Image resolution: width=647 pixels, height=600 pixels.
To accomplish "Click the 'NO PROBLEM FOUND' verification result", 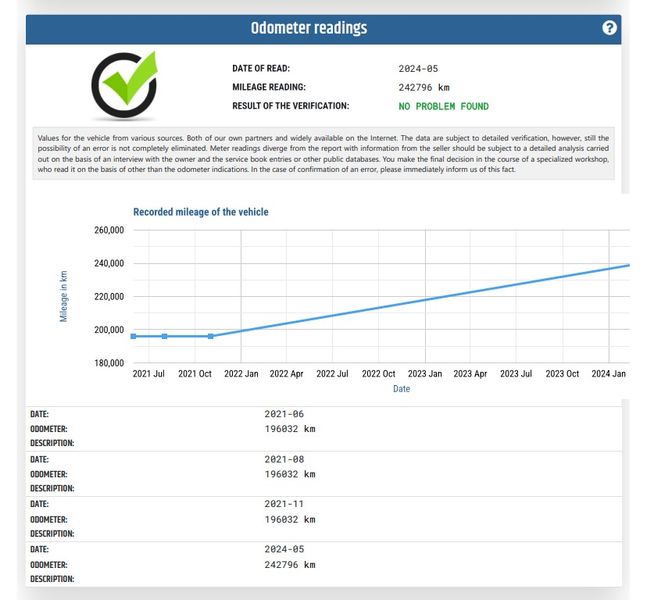I will [444, 106].
